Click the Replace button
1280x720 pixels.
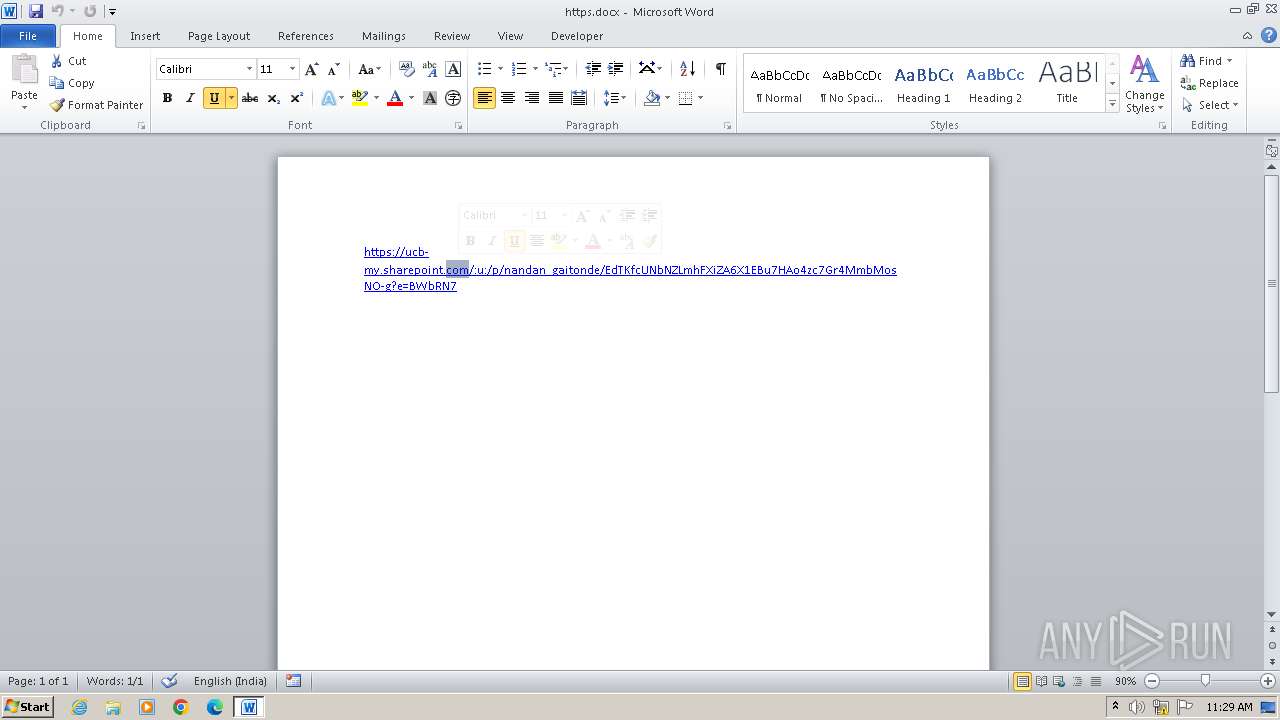tap(1209, 83)
